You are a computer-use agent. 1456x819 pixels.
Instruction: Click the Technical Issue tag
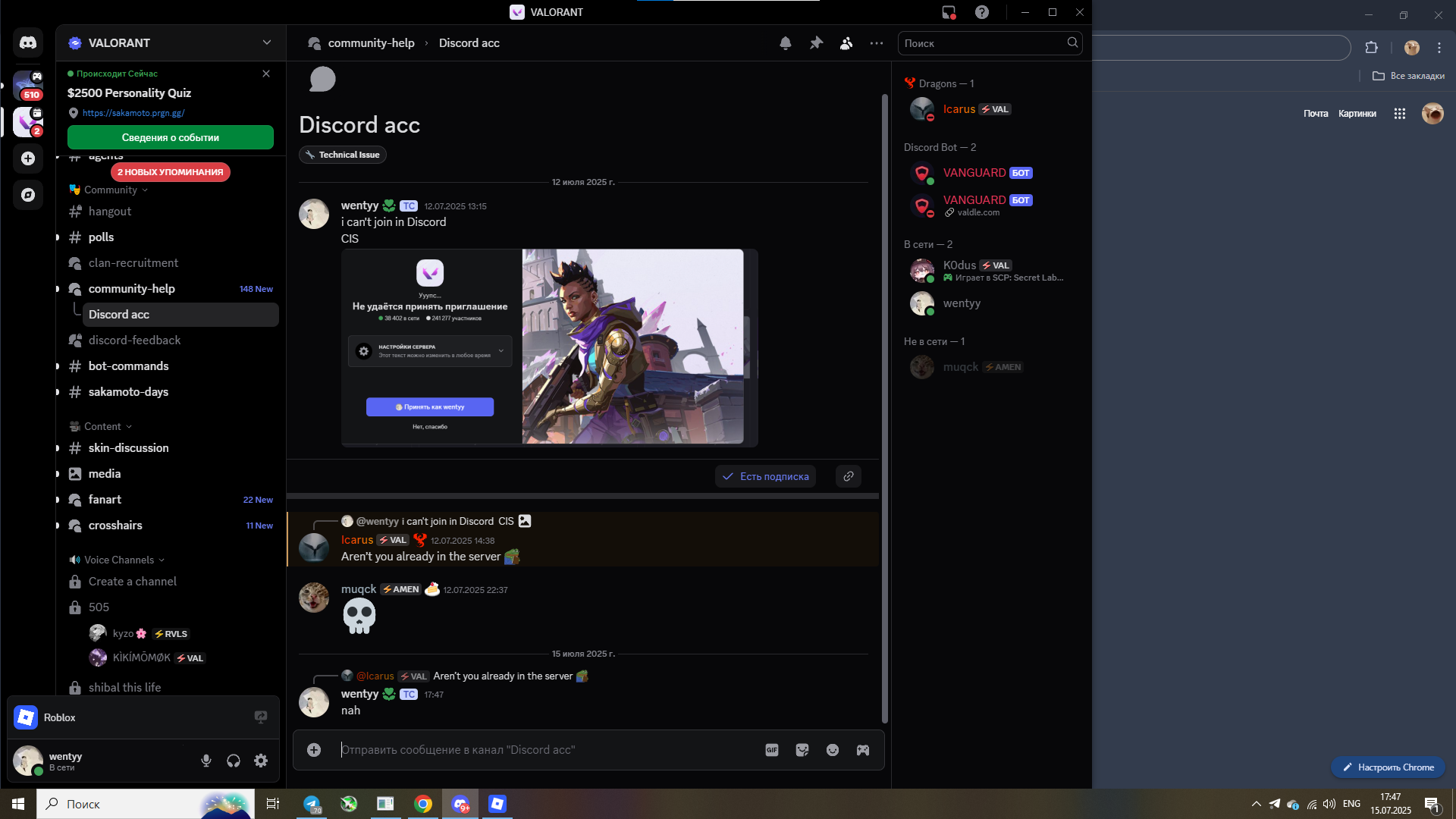[x=343, y=155]
